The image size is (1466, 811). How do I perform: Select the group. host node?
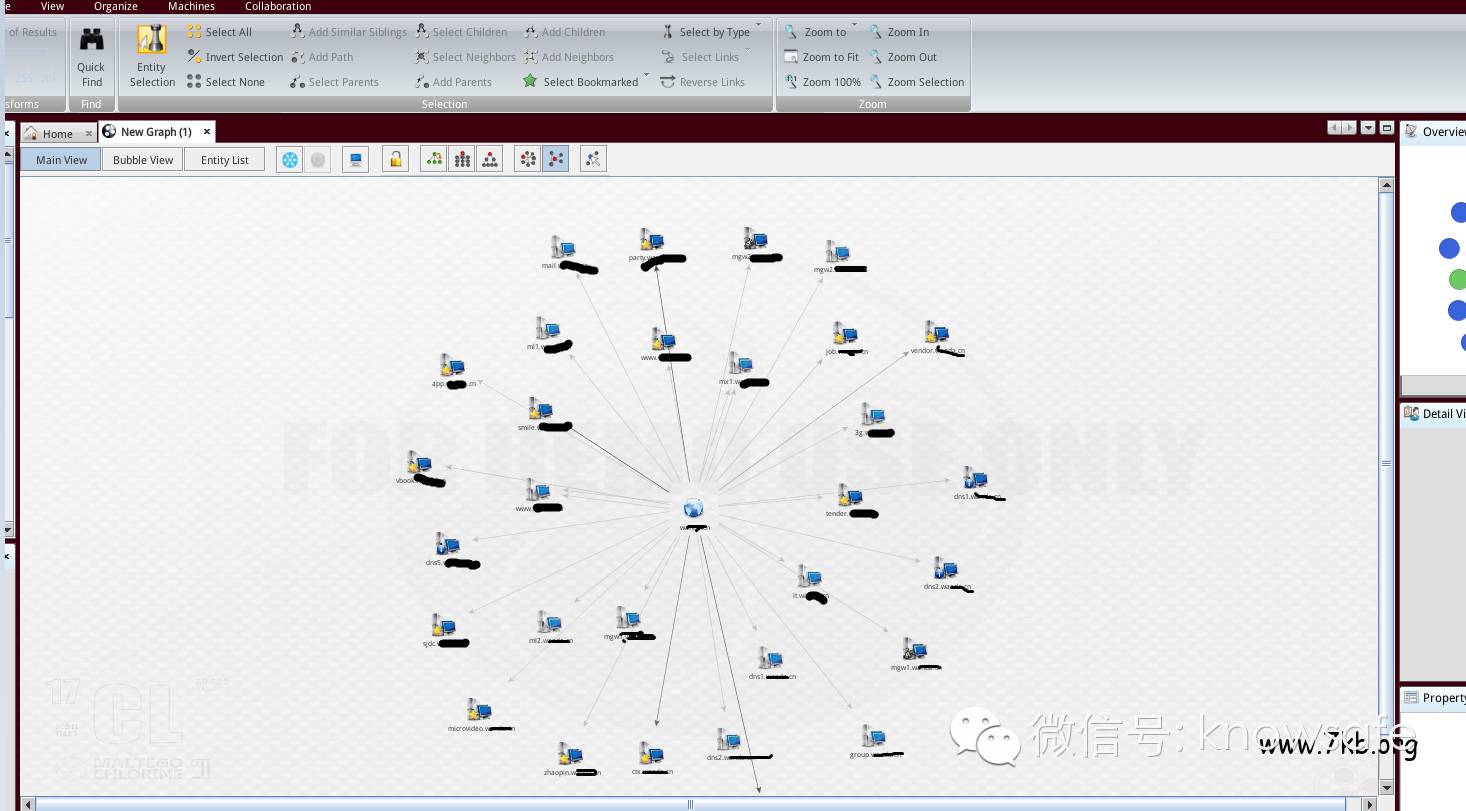click(874, 737)
